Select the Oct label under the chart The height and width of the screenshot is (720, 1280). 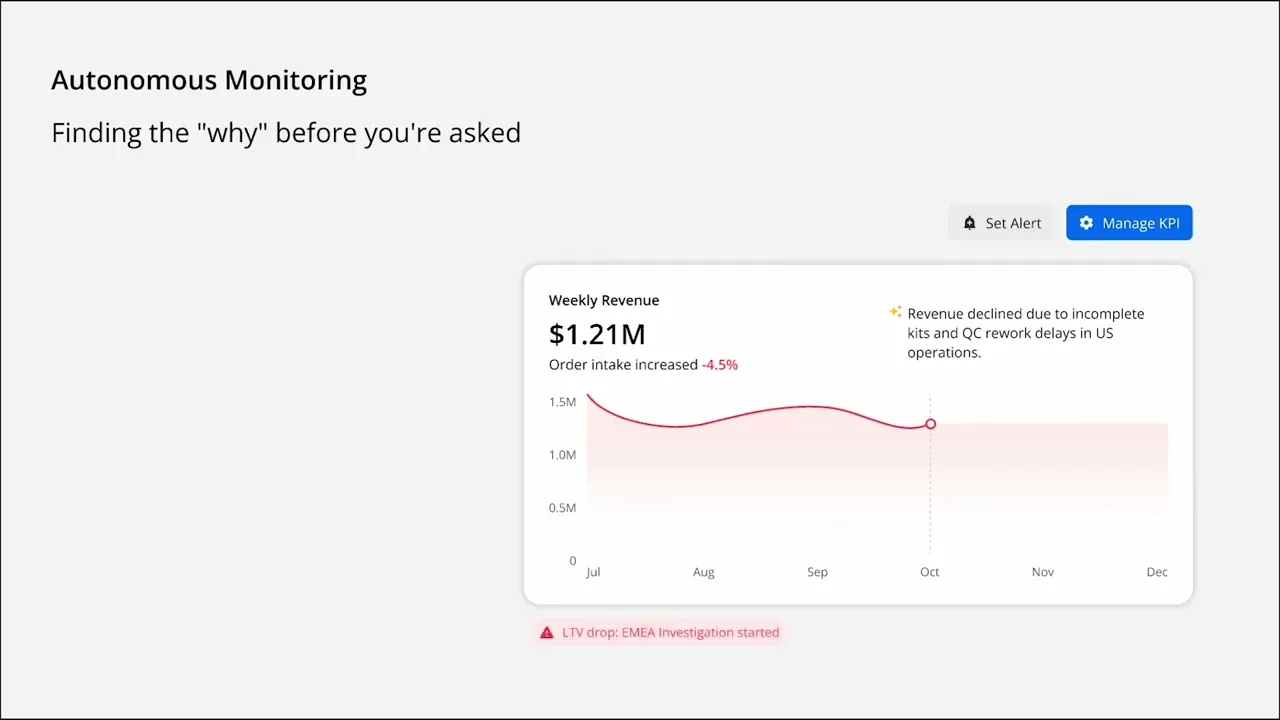930,572
